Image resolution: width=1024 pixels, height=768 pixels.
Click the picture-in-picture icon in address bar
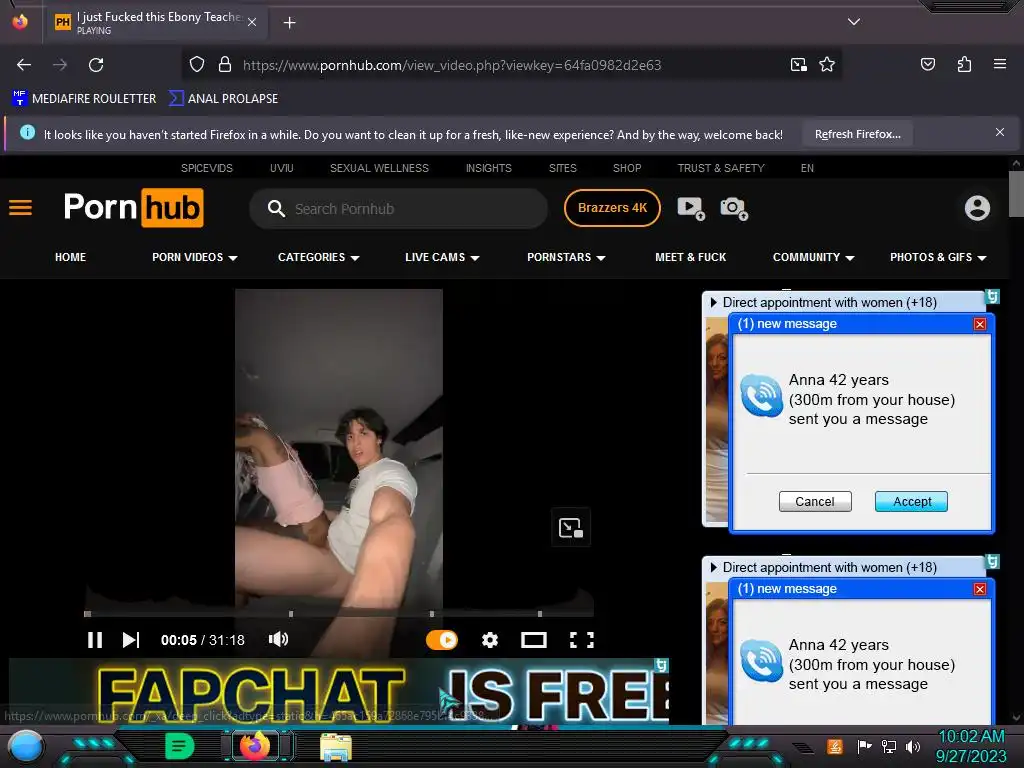[798, 65]
